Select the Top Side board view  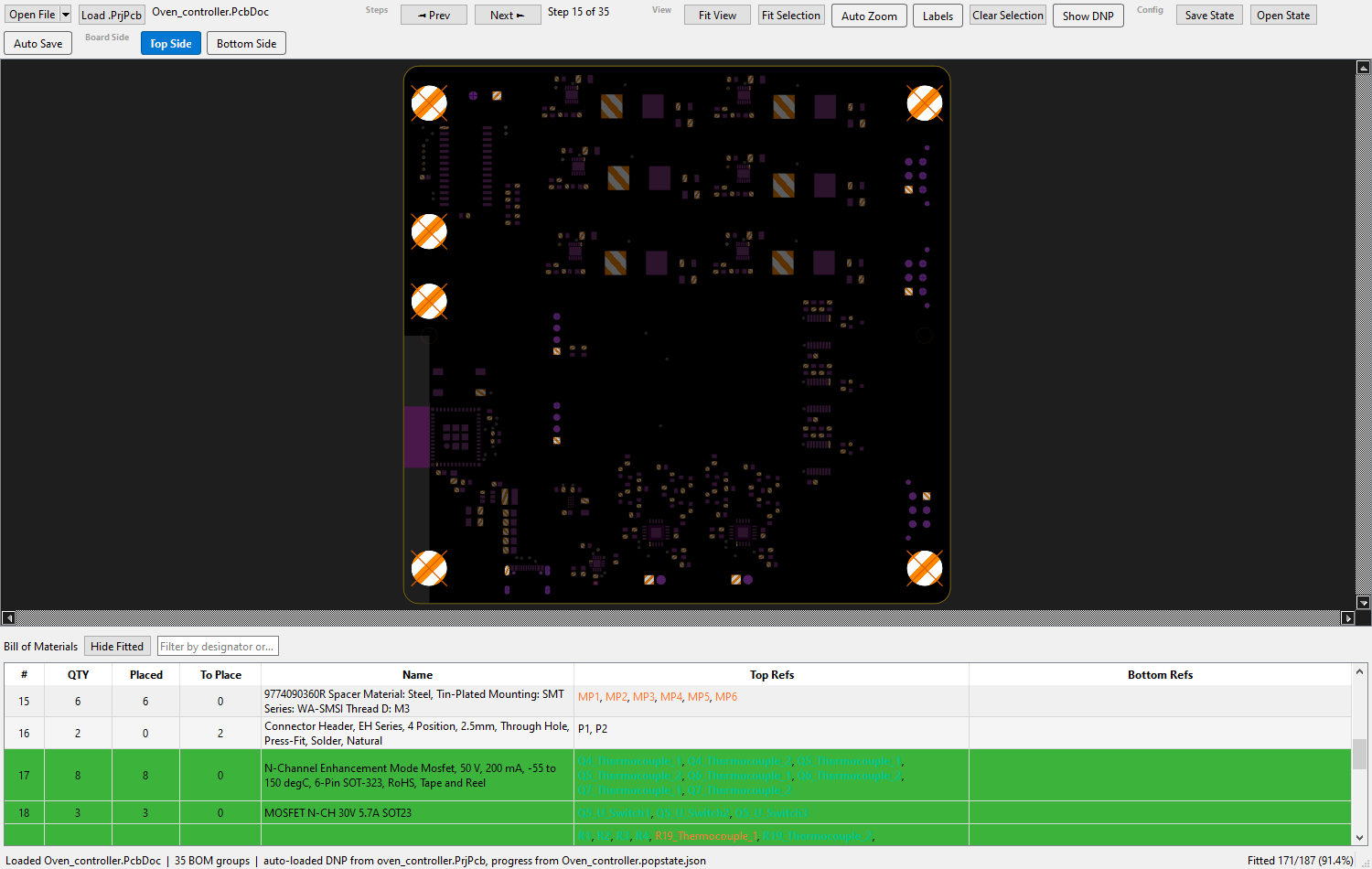[171, 43]
